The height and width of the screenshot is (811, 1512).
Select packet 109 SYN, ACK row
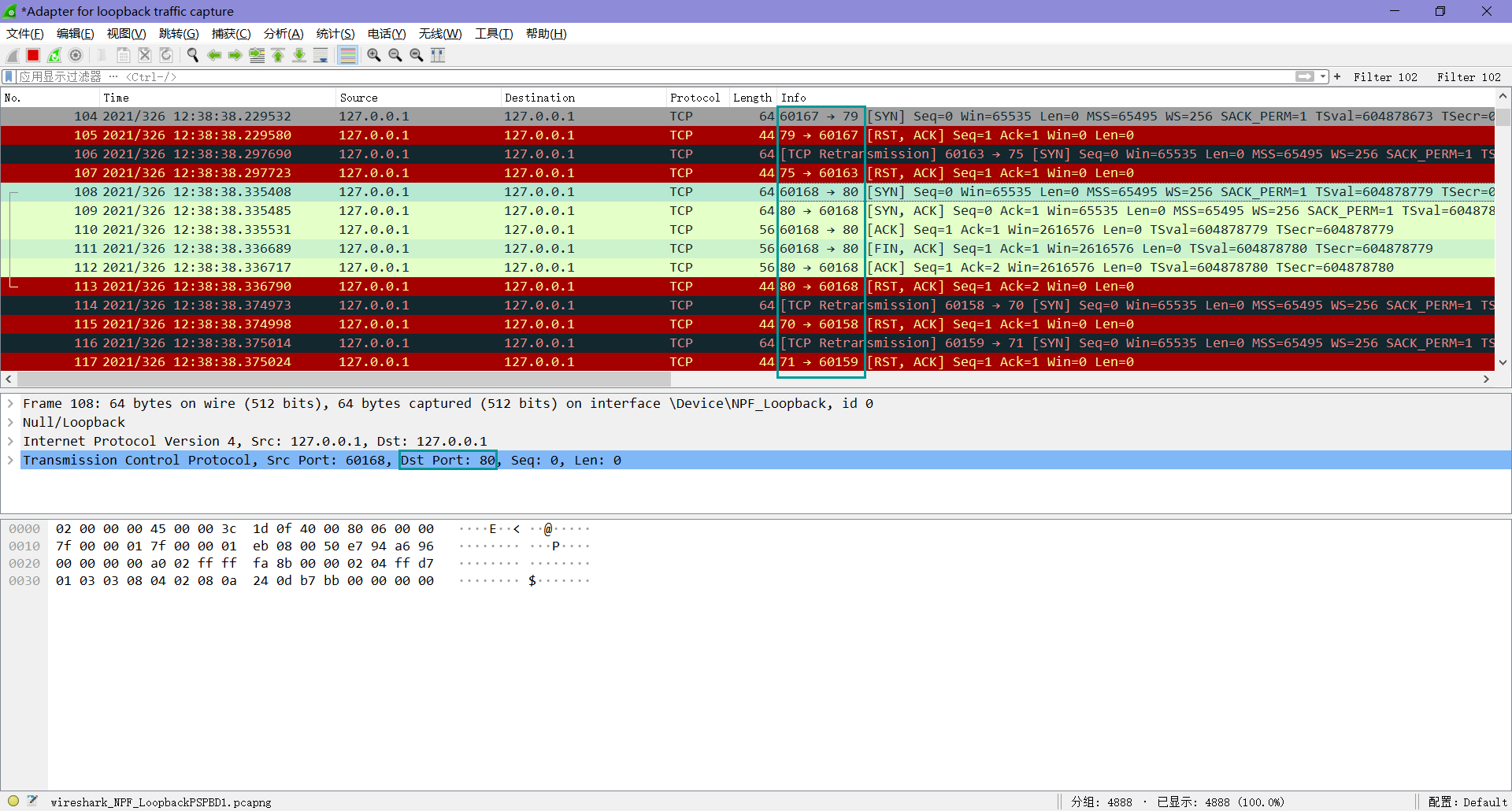coord(747,211)
